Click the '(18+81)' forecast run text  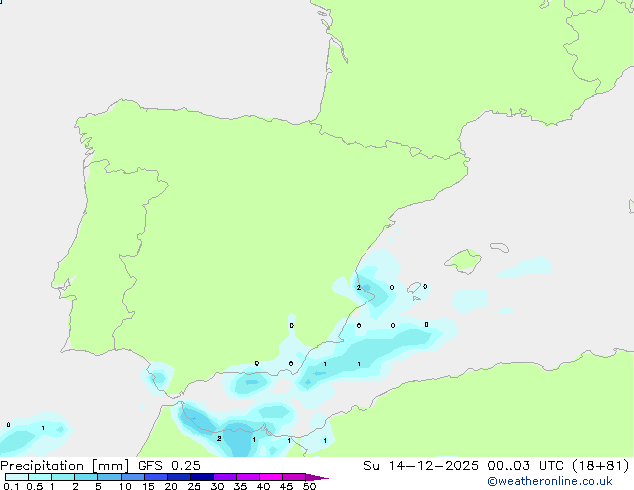(x=600, y=466)
